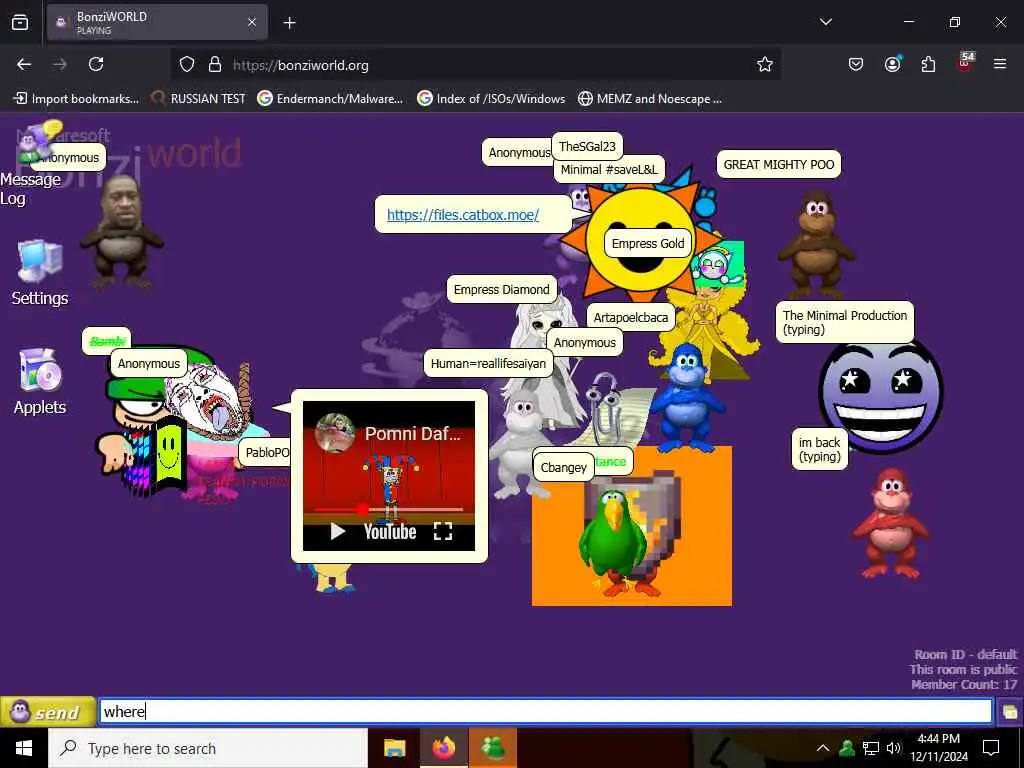This screenshot has width=1024, height=768.
Task: Click the Clippy paperclip character
Action: click(x=606, y=408)
